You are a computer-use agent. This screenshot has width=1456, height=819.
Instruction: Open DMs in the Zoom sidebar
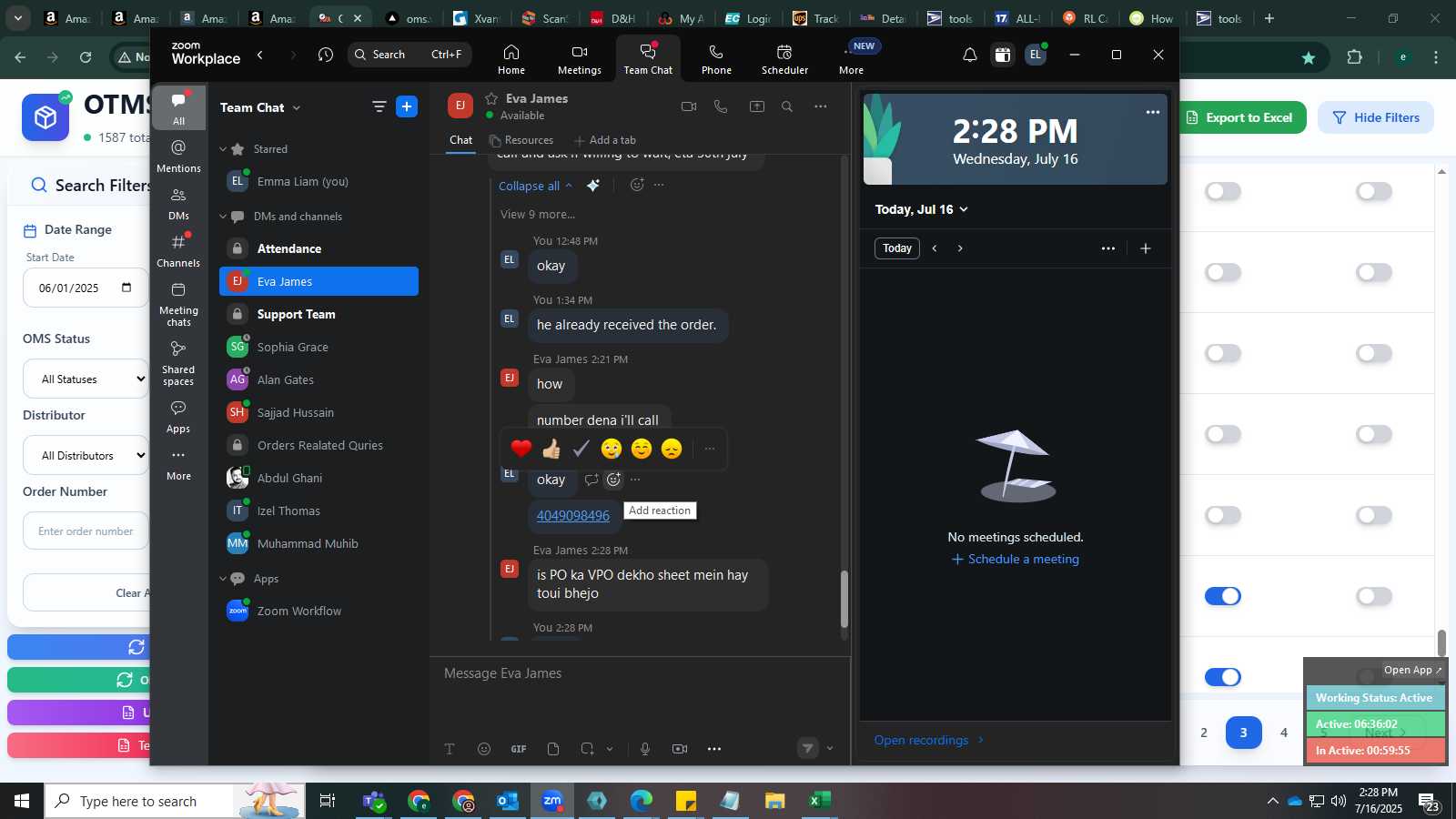(x=178, y=204)
